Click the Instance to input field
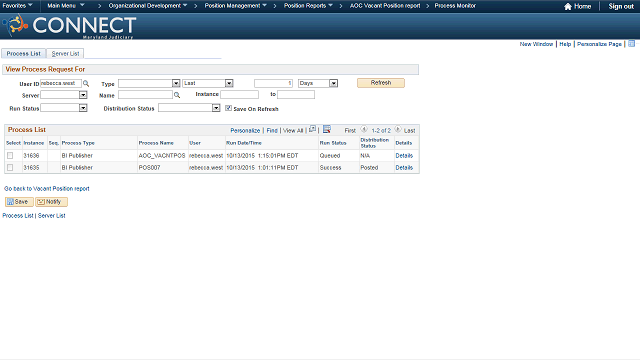 296,95
